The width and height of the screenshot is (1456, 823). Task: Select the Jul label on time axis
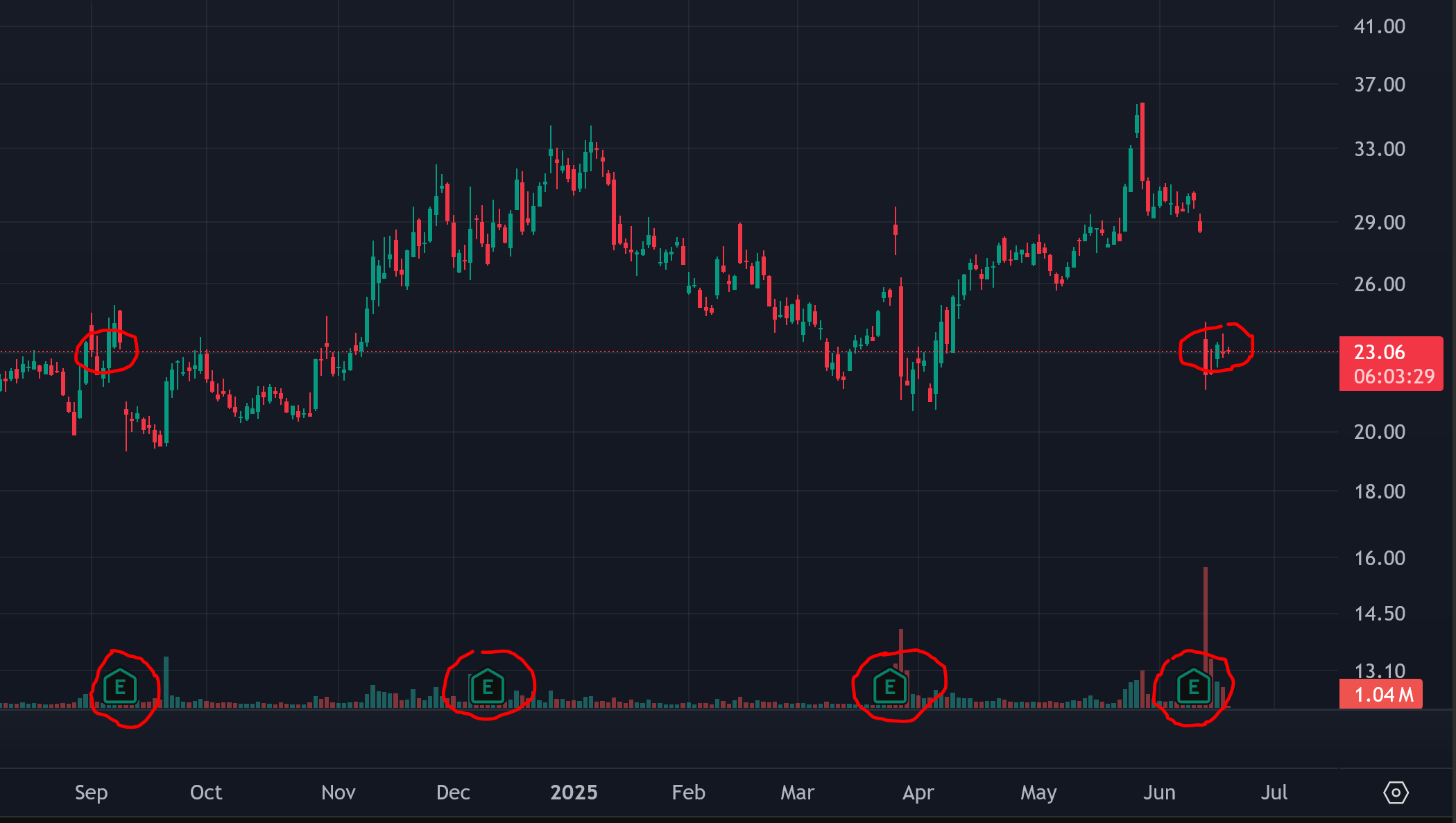coord(1274,792)
